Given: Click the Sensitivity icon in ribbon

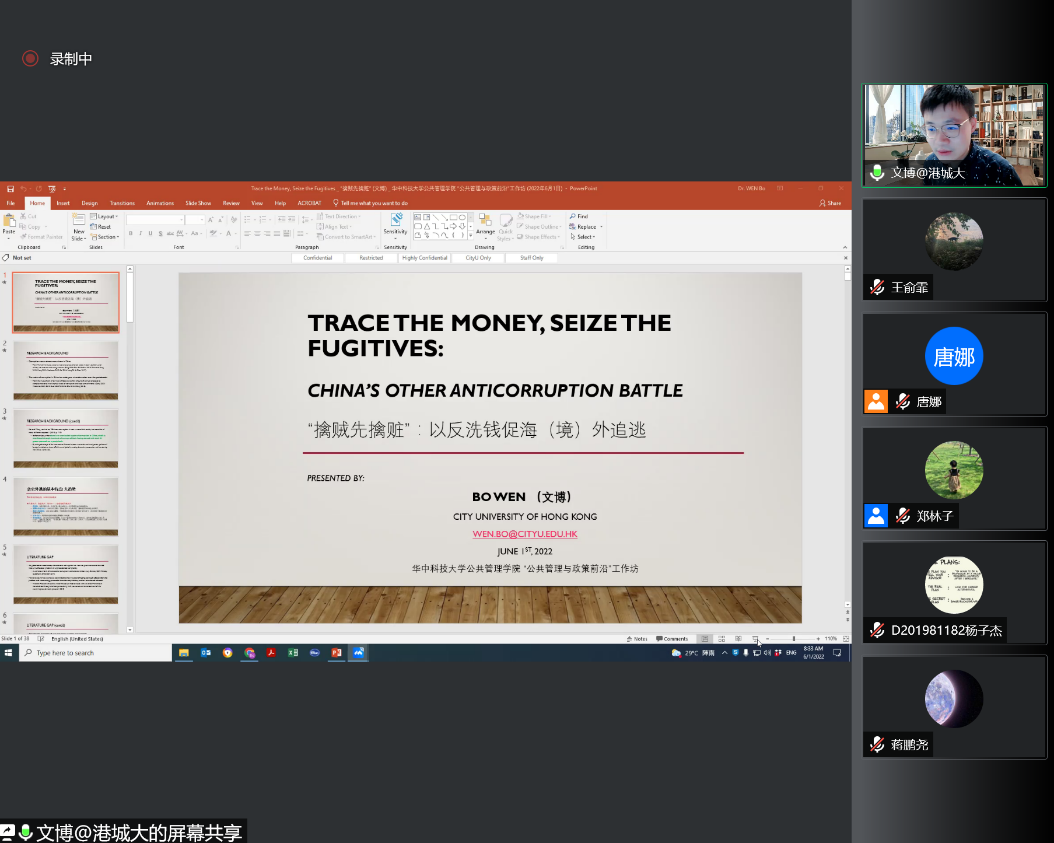Looking at the screenshot, I should point(395,225).
